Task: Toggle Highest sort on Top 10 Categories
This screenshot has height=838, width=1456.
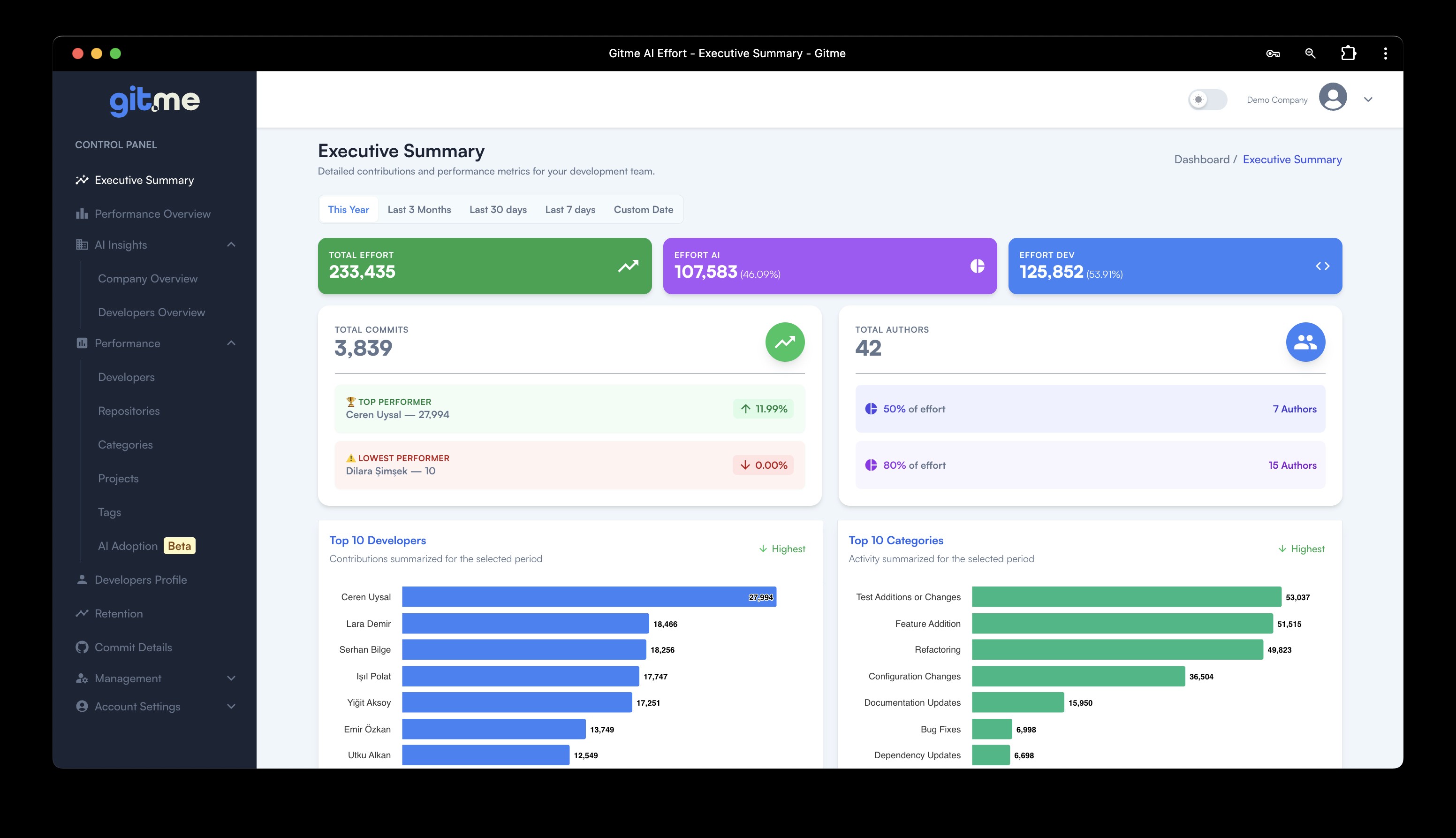Action: pos(1301,549)
